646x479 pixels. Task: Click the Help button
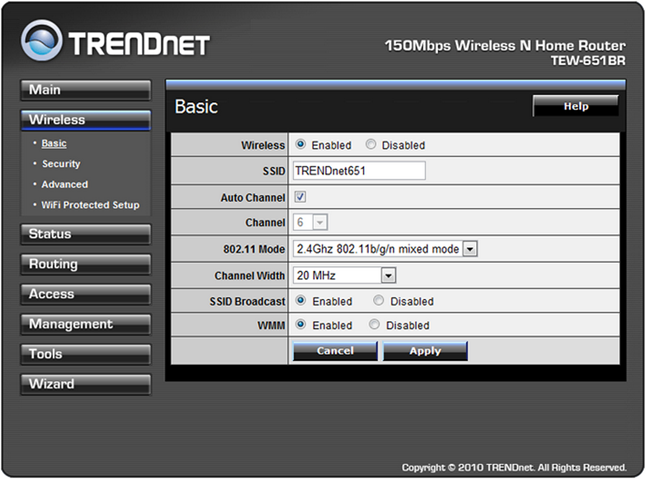point(576,106)
